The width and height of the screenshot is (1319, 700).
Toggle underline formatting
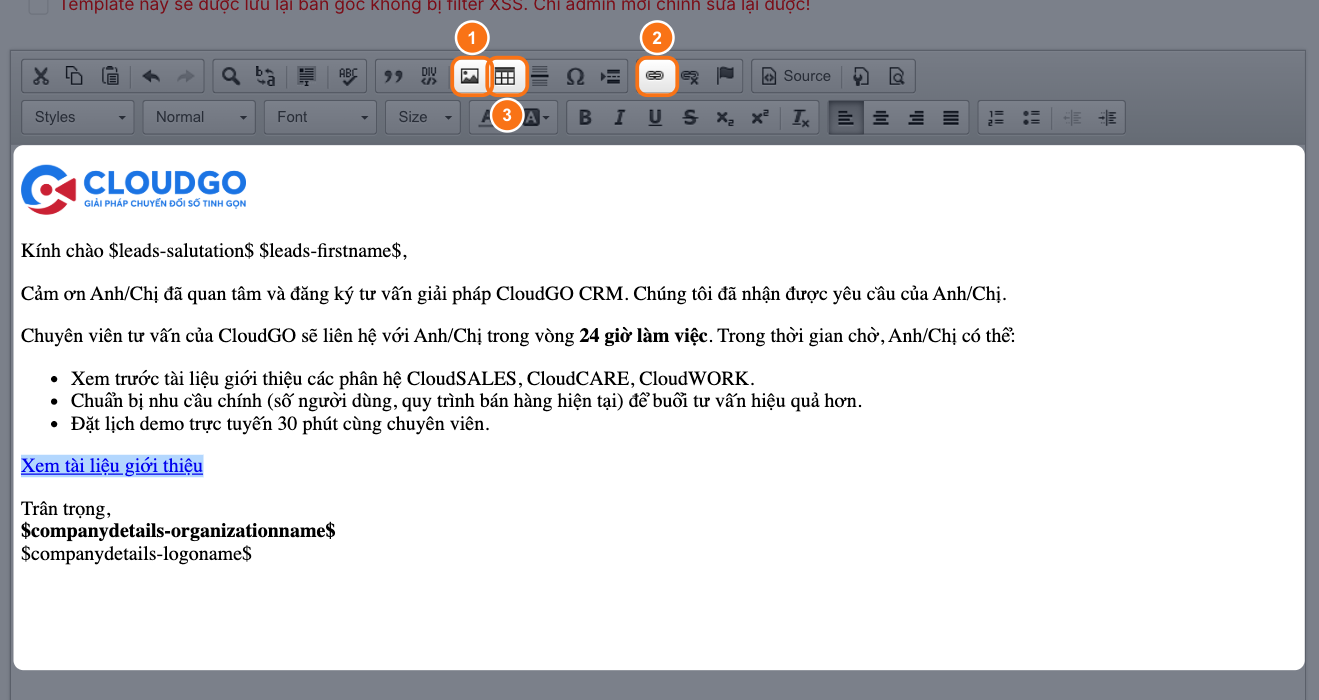(x=655, y=117)
